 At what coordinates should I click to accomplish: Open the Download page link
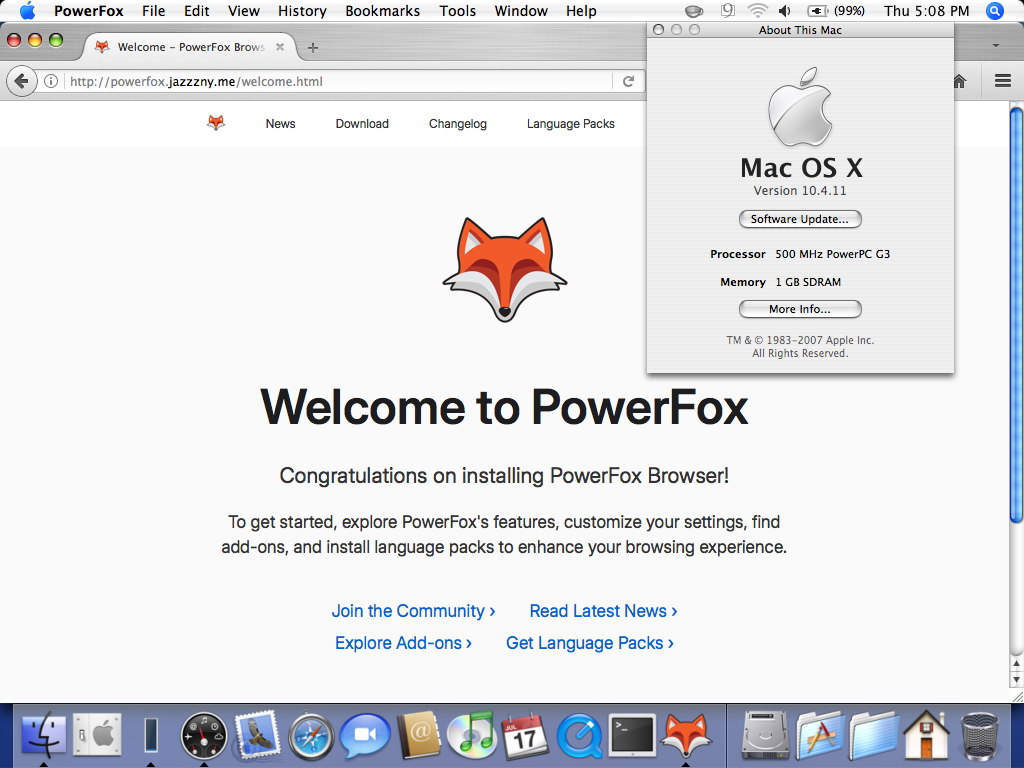coord(362,123)
